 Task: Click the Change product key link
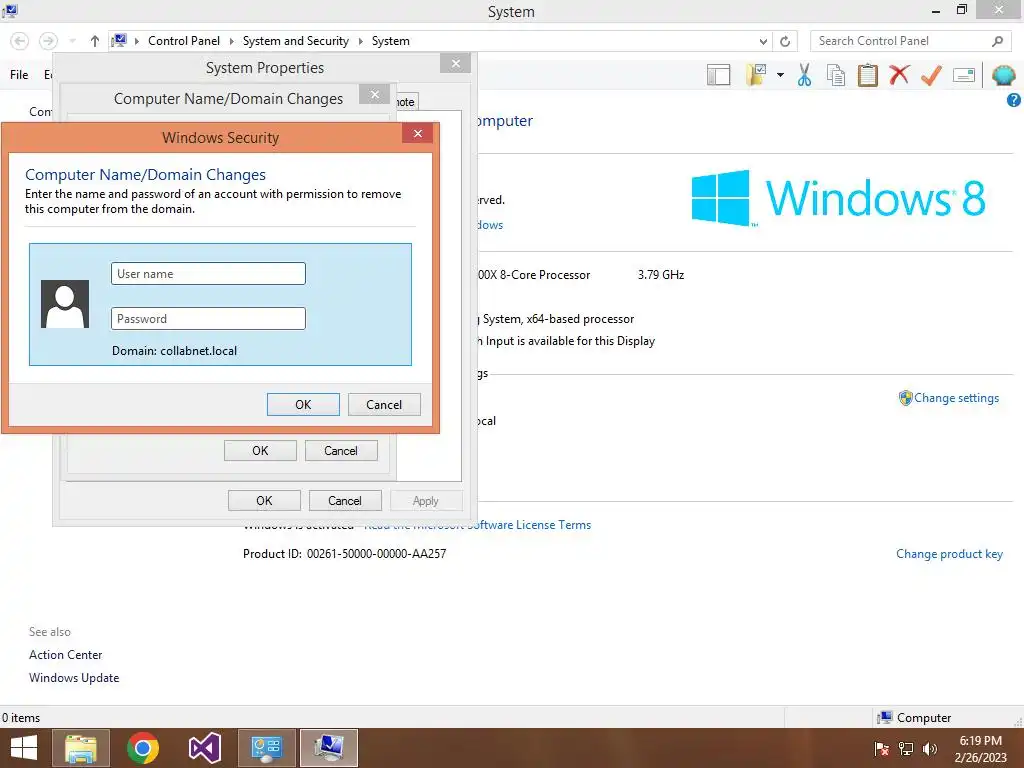click(x=949, y=554)
